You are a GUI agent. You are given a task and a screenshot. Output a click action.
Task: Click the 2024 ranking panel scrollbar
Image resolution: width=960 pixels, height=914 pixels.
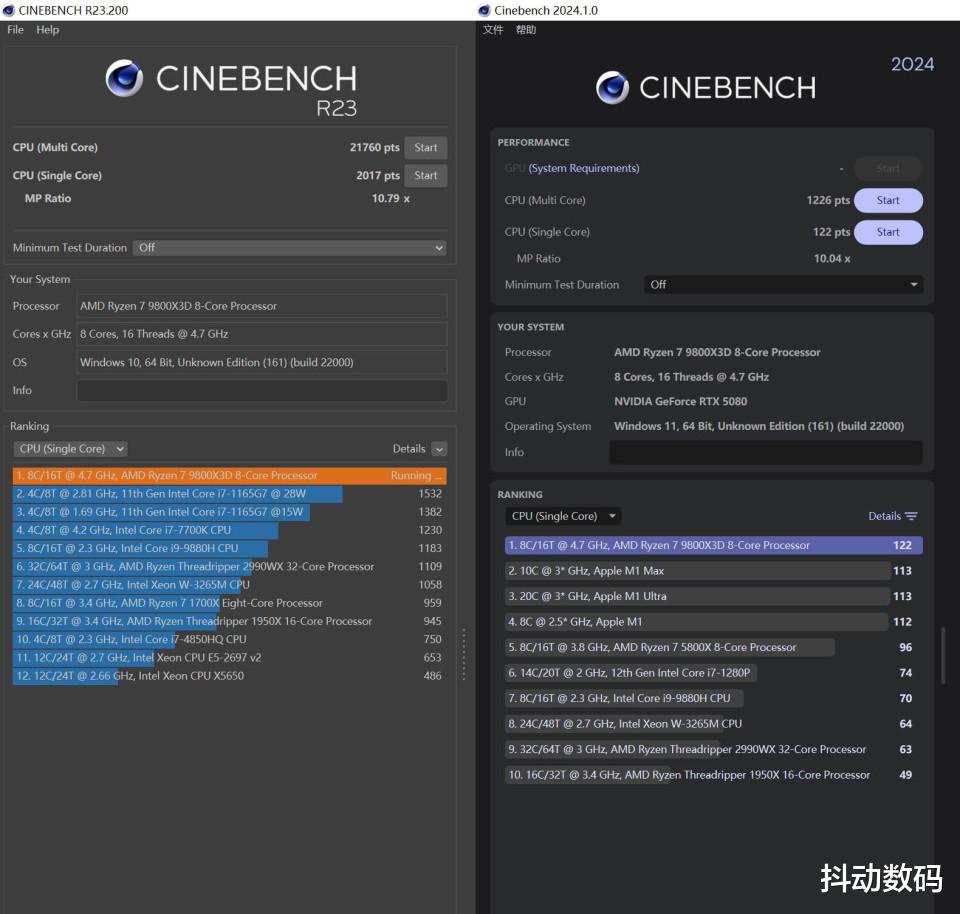(943, 655)
